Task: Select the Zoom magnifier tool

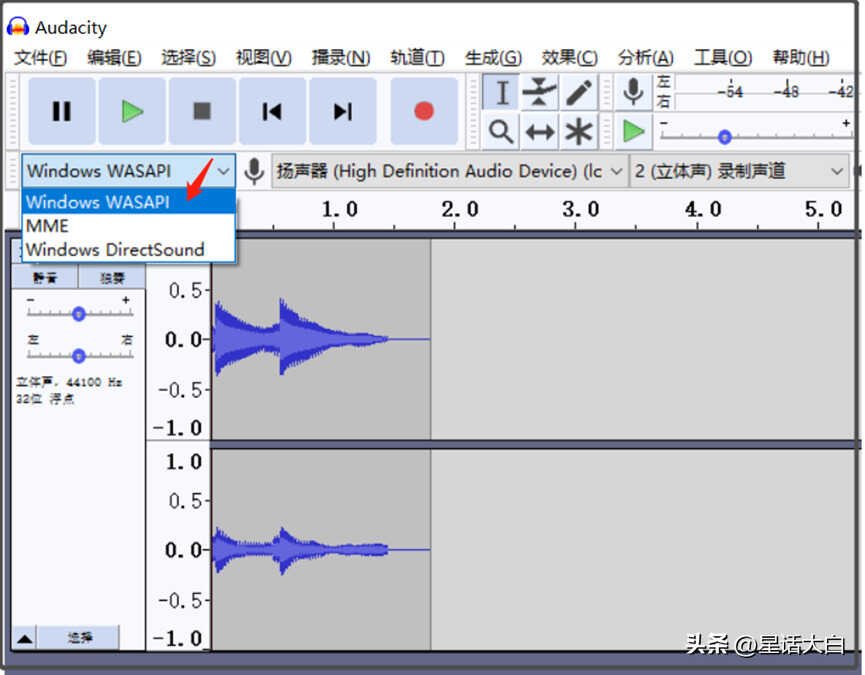Action: coord(501,132)
